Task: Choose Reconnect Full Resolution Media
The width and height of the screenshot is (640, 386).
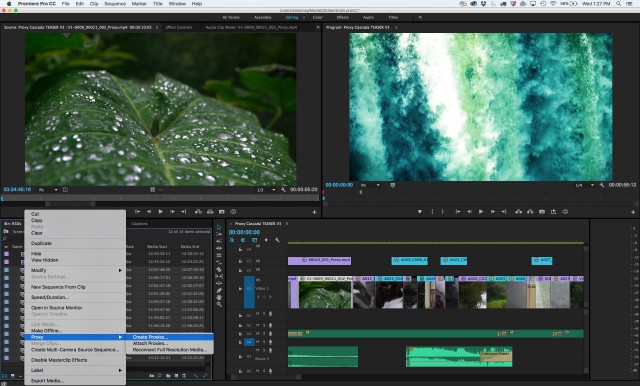Action: tap(169, 350)
